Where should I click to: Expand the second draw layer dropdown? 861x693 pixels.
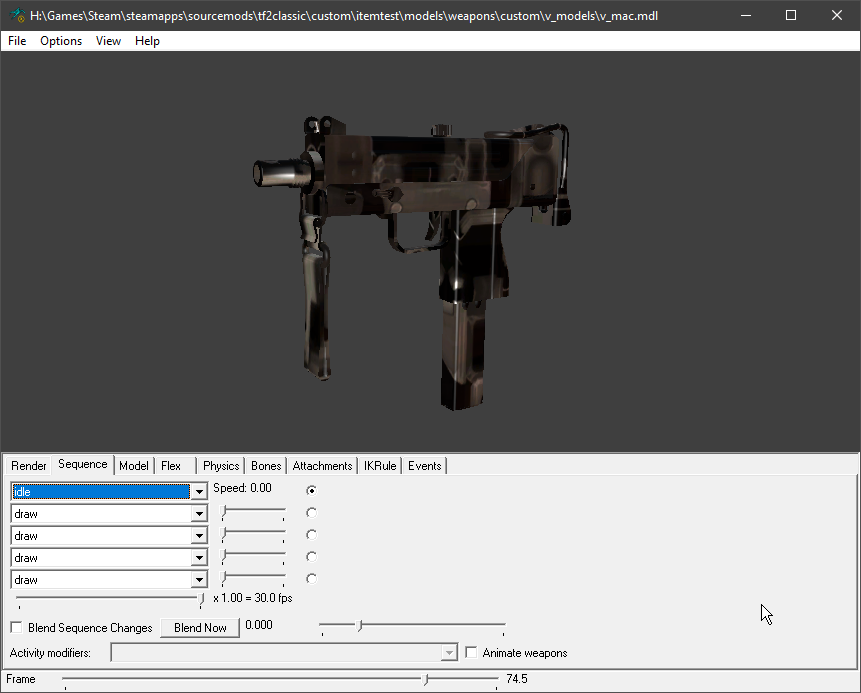[x=199, y=536]
